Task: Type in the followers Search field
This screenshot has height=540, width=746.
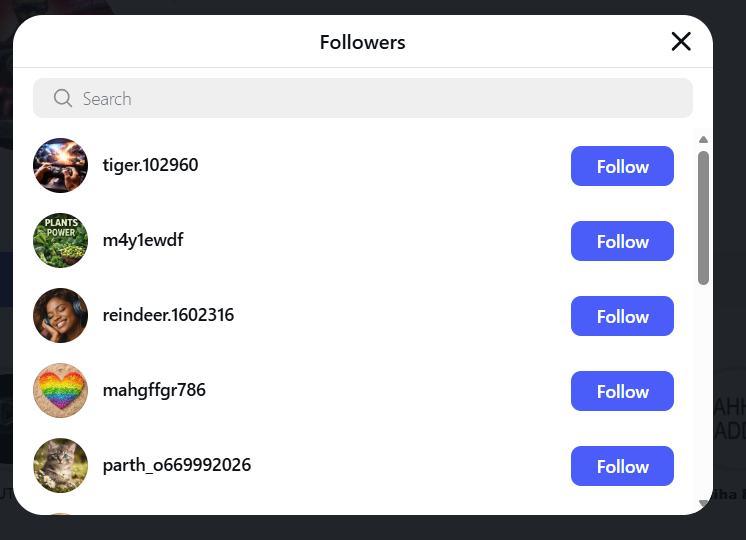Action: point(380,98)
